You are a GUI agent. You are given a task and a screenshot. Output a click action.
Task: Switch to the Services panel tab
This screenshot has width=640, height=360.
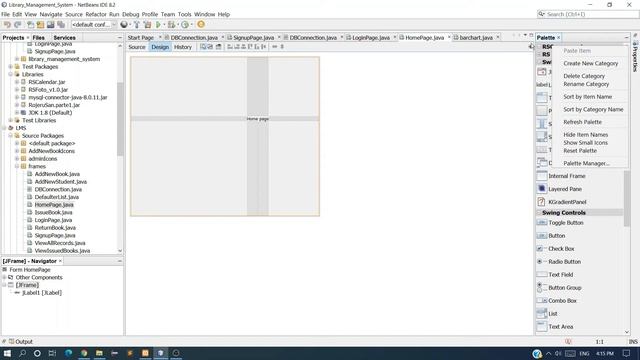(x=64, y=38)
